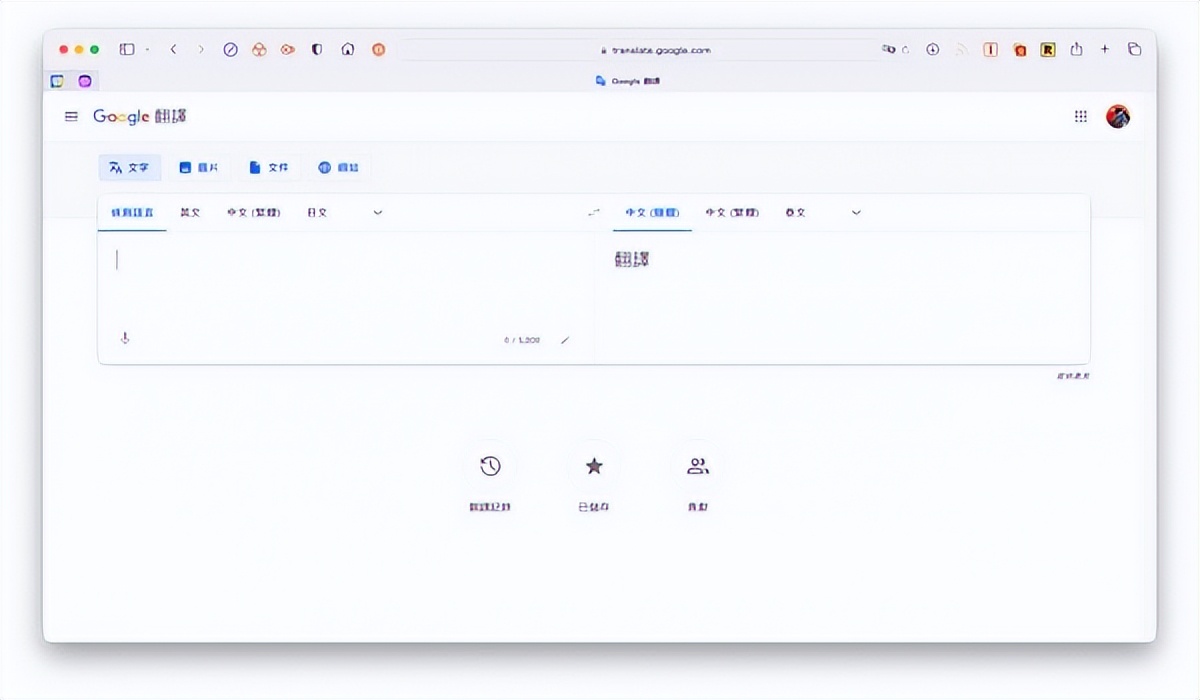Select 中文 (繁體) as the target language
Screen dimensions: 1200x700
click(731, 212)
